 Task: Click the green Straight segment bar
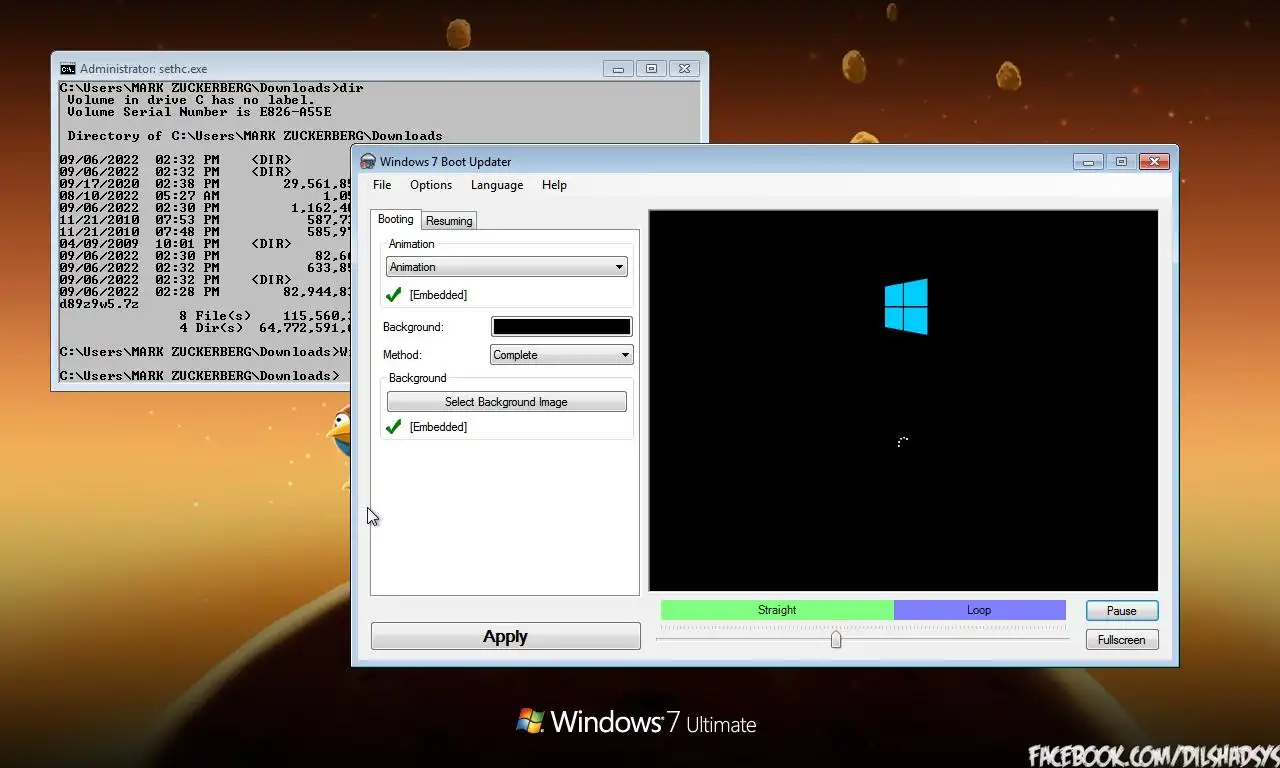777,610
